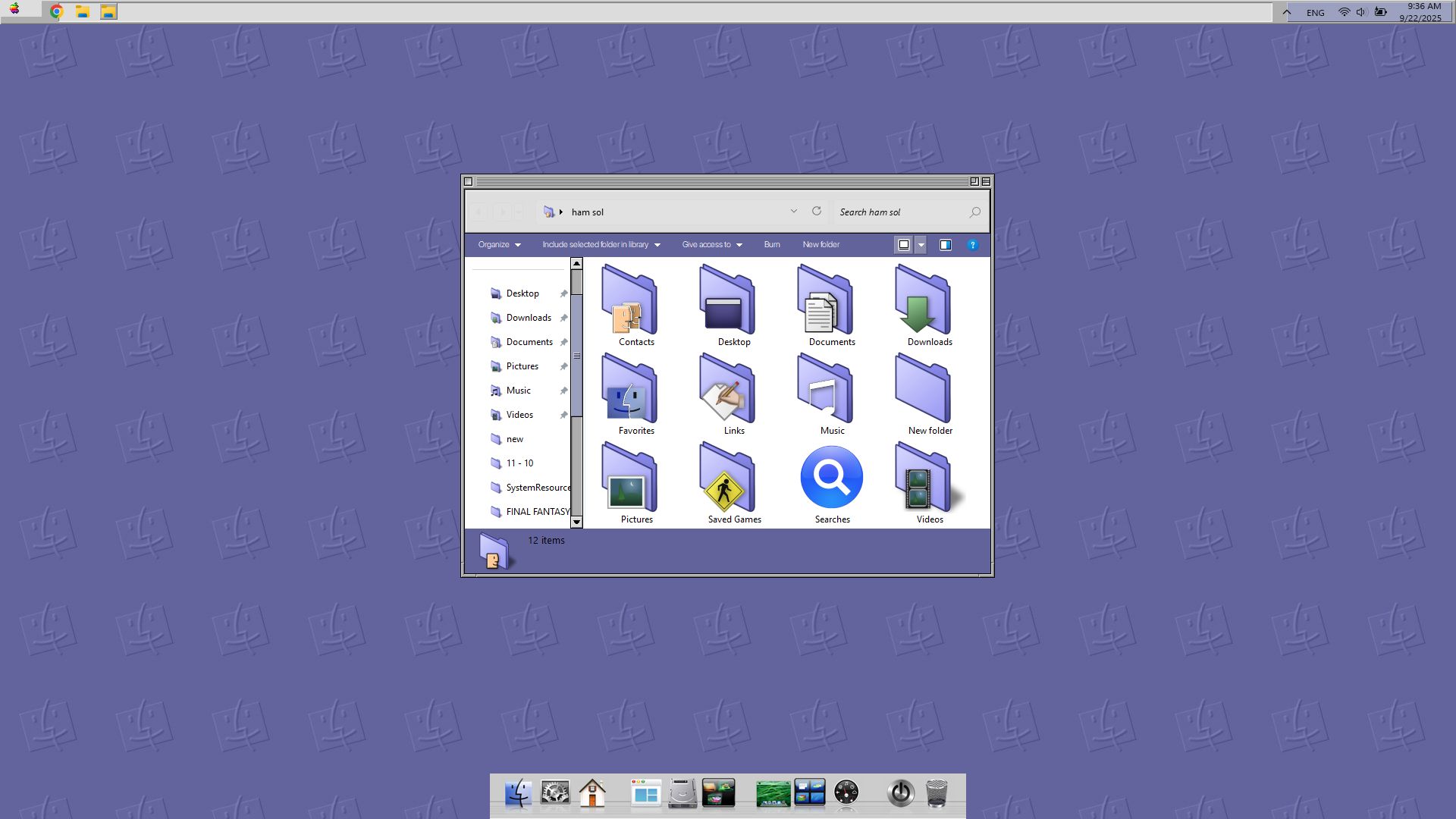Image resolution: width=1456 pixels, height=819 pixels.
Task: Click the trash can in the dock
Action: coord(937,793)
